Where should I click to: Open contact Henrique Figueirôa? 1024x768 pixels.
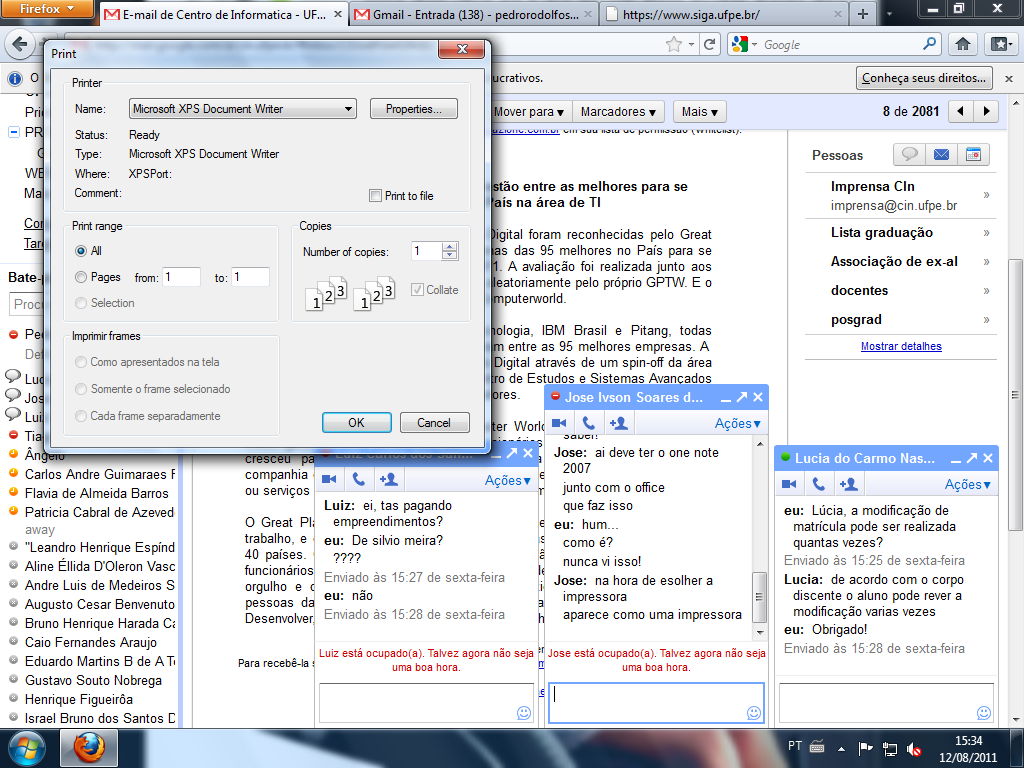78,699
